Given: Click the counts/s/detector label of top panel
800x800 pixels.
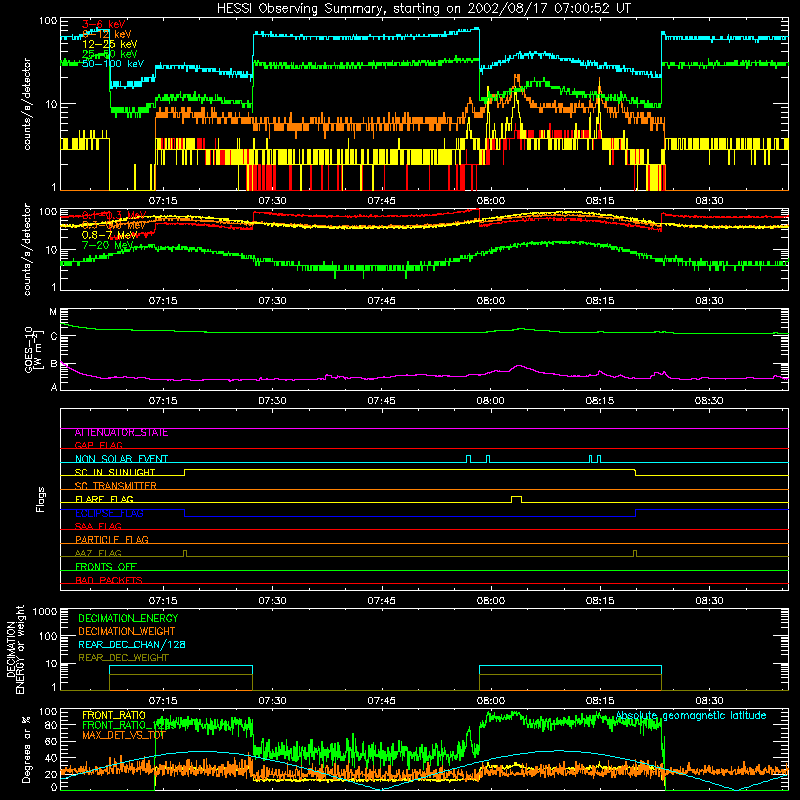Looking at the screenshot, I should tap(27, 104).
